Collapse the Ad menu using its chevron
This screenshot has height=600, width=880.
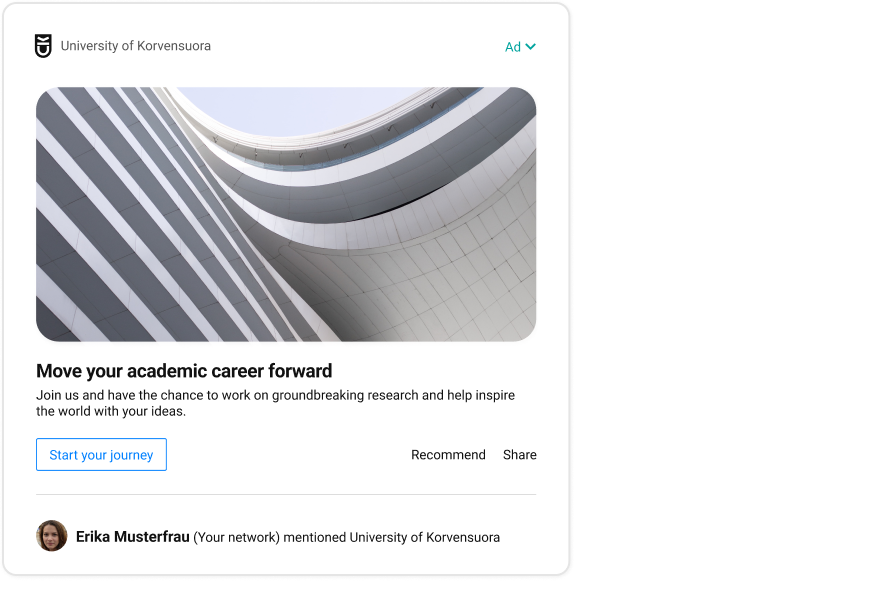531,46
